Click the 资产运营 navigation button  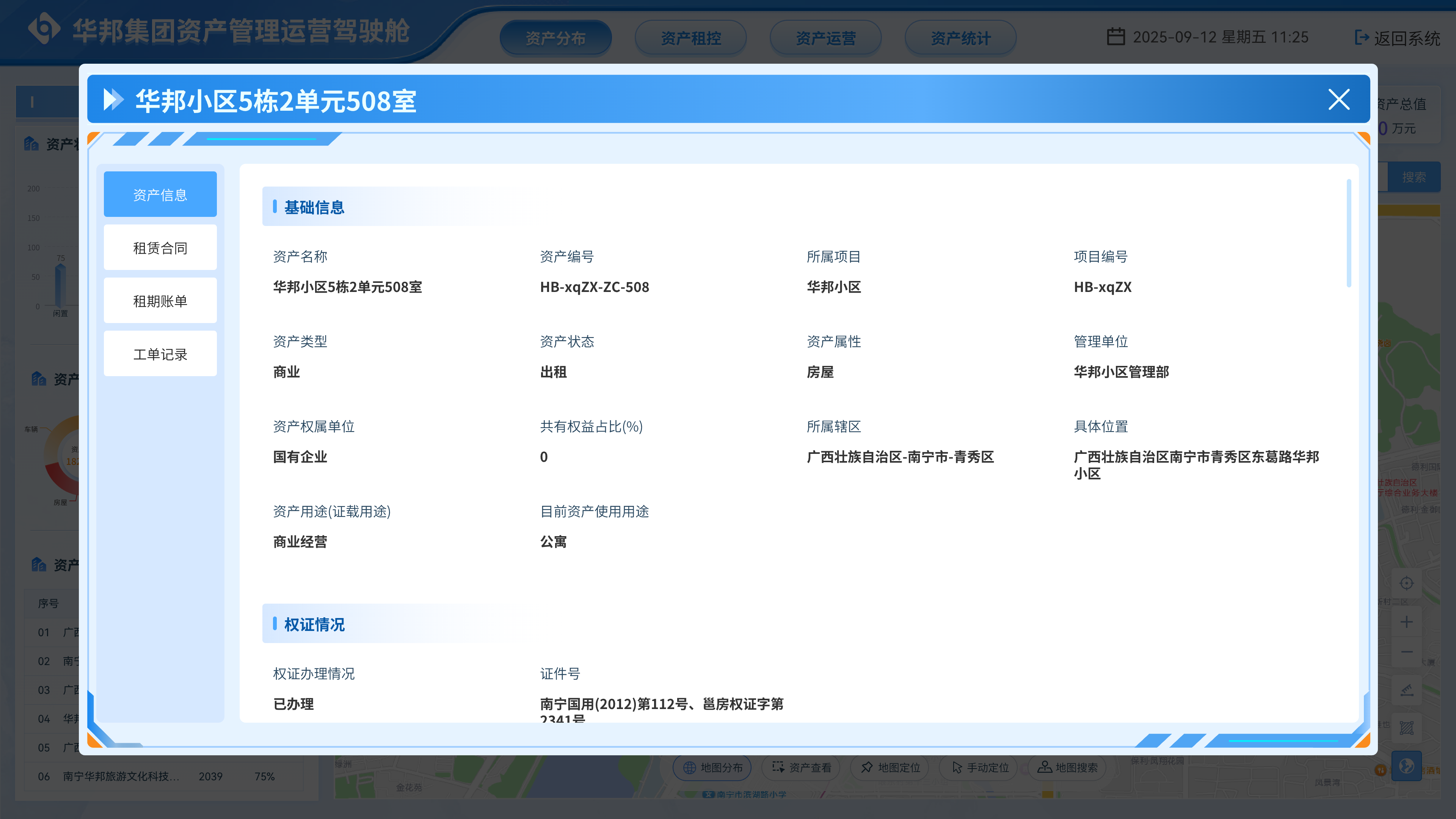[x=825, y=38]
